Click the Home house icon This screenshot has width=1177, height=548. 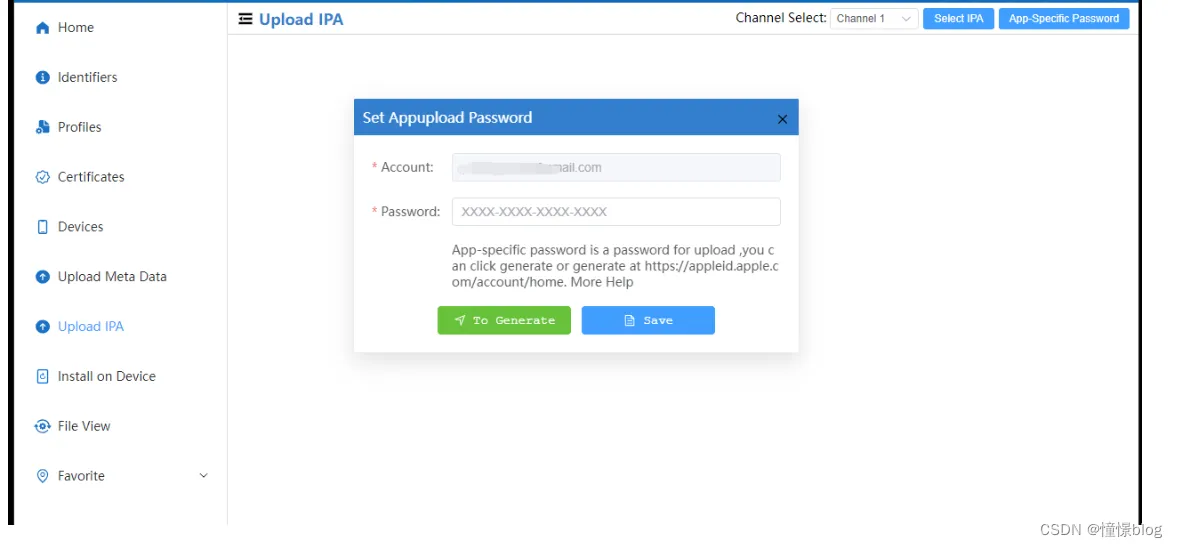tap(42, 28)
